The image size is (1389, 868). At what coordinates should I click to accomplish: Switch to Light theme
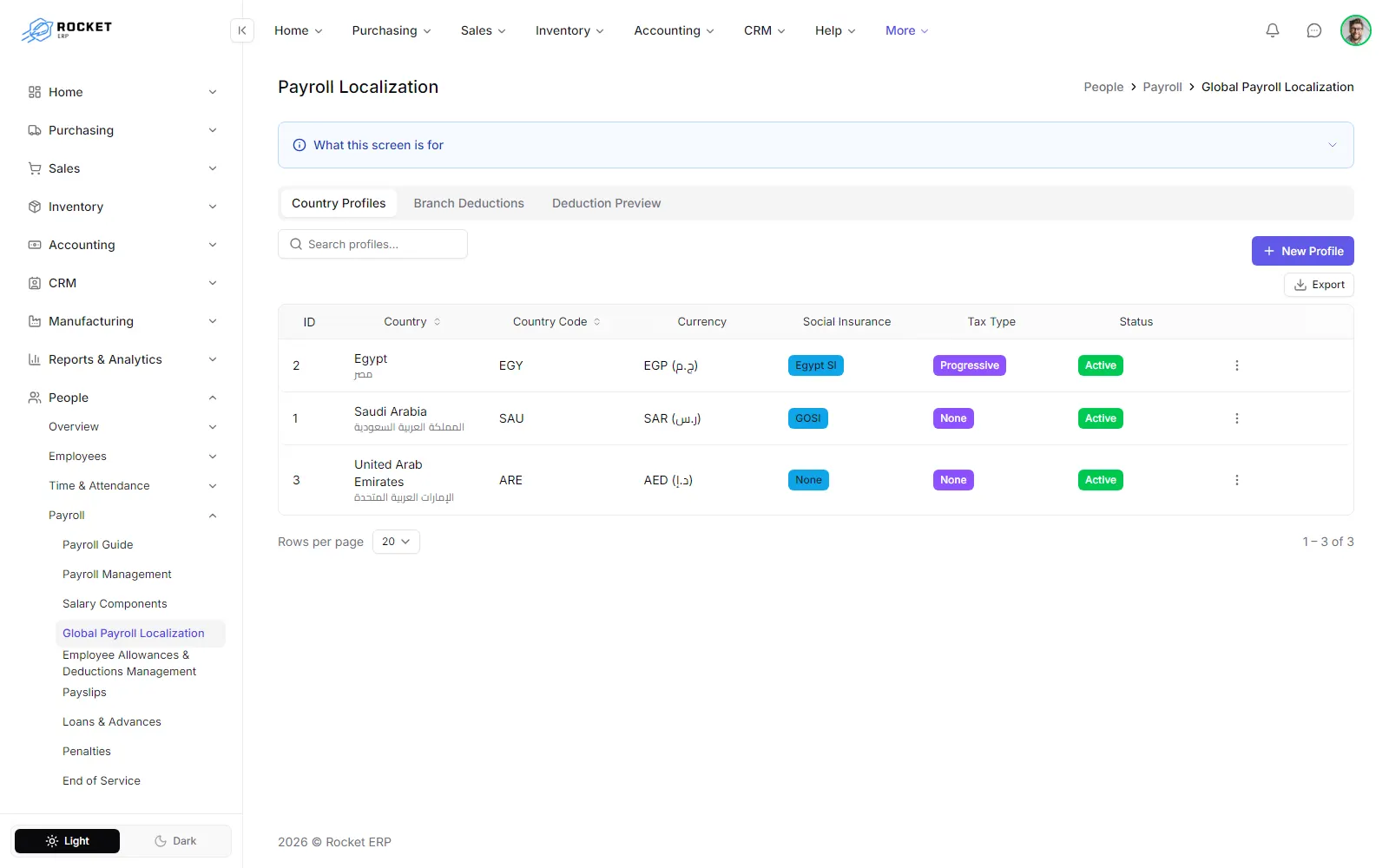tap(67, 841)
